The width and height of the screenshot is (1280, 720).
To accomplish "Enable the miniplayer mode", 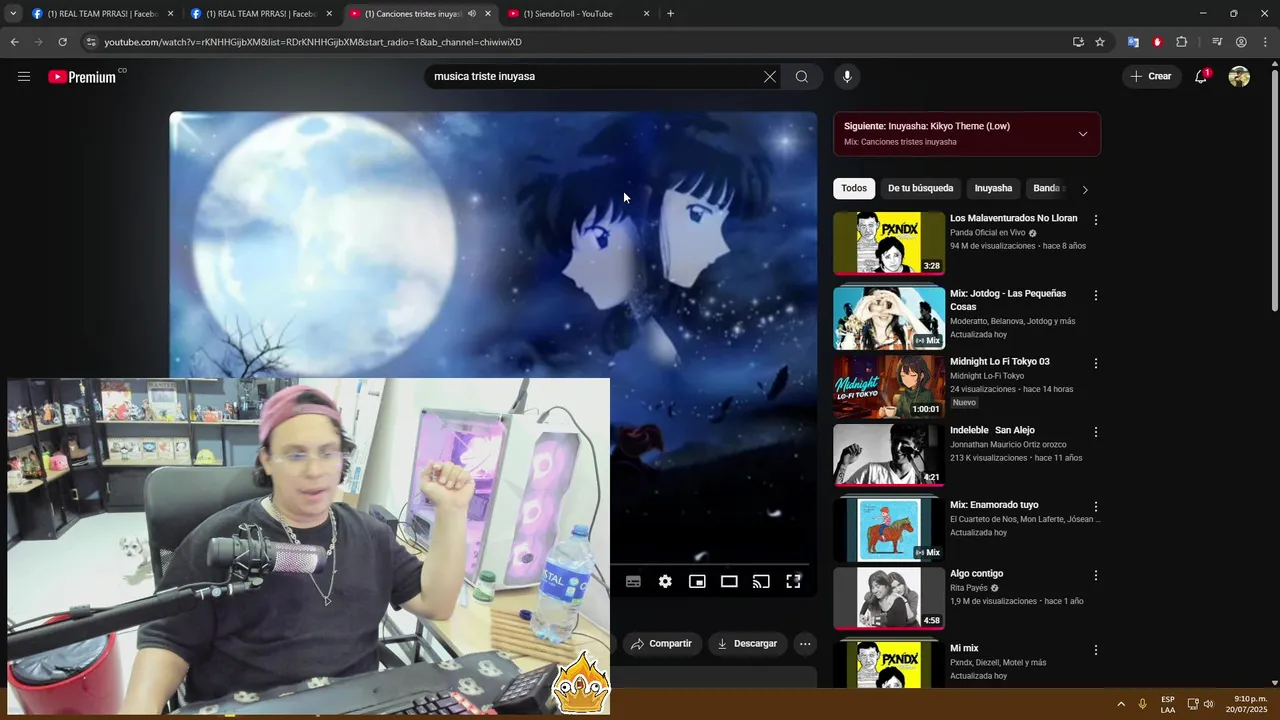I will [697, 581].
